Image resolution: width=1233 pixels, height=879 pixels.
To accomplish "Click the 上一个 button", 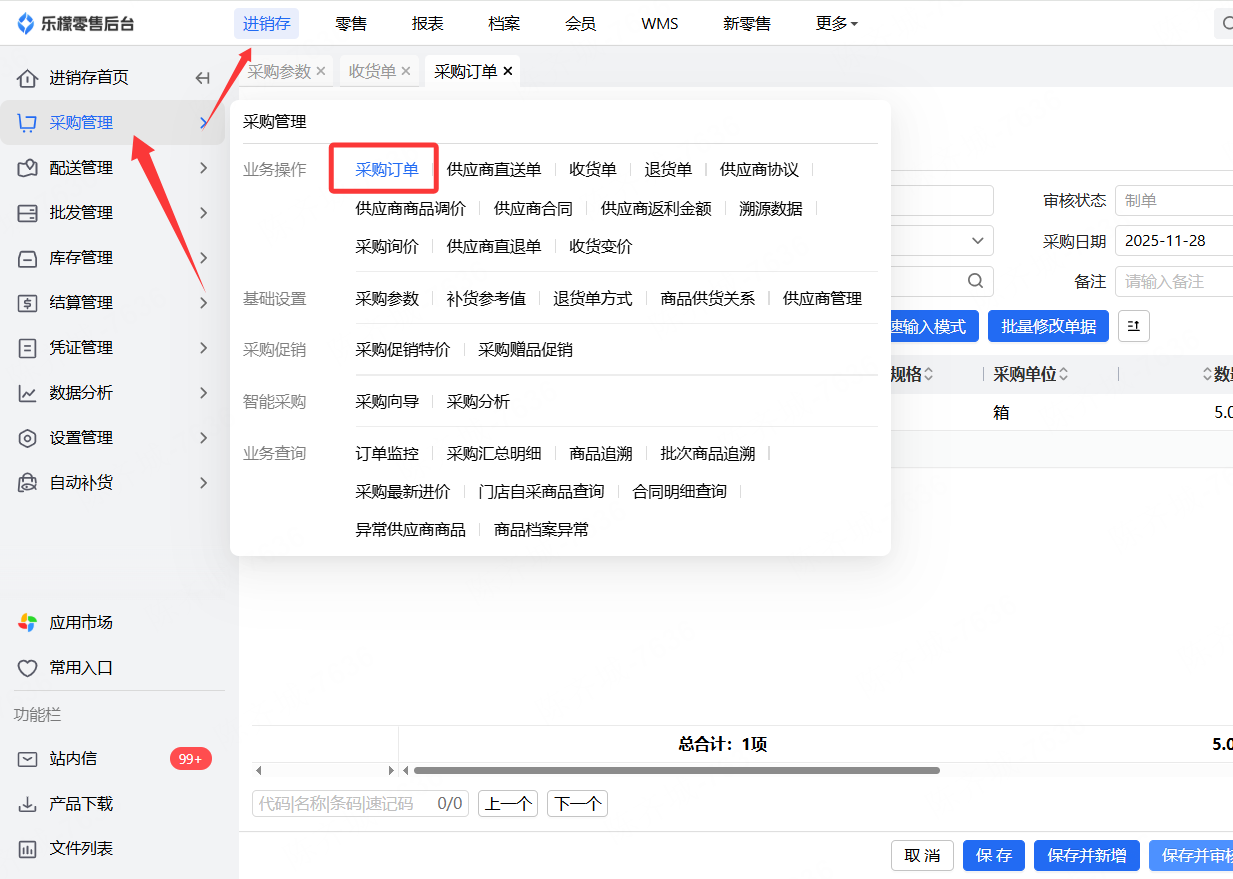I will pyautogui.click(x=508, y=803).
